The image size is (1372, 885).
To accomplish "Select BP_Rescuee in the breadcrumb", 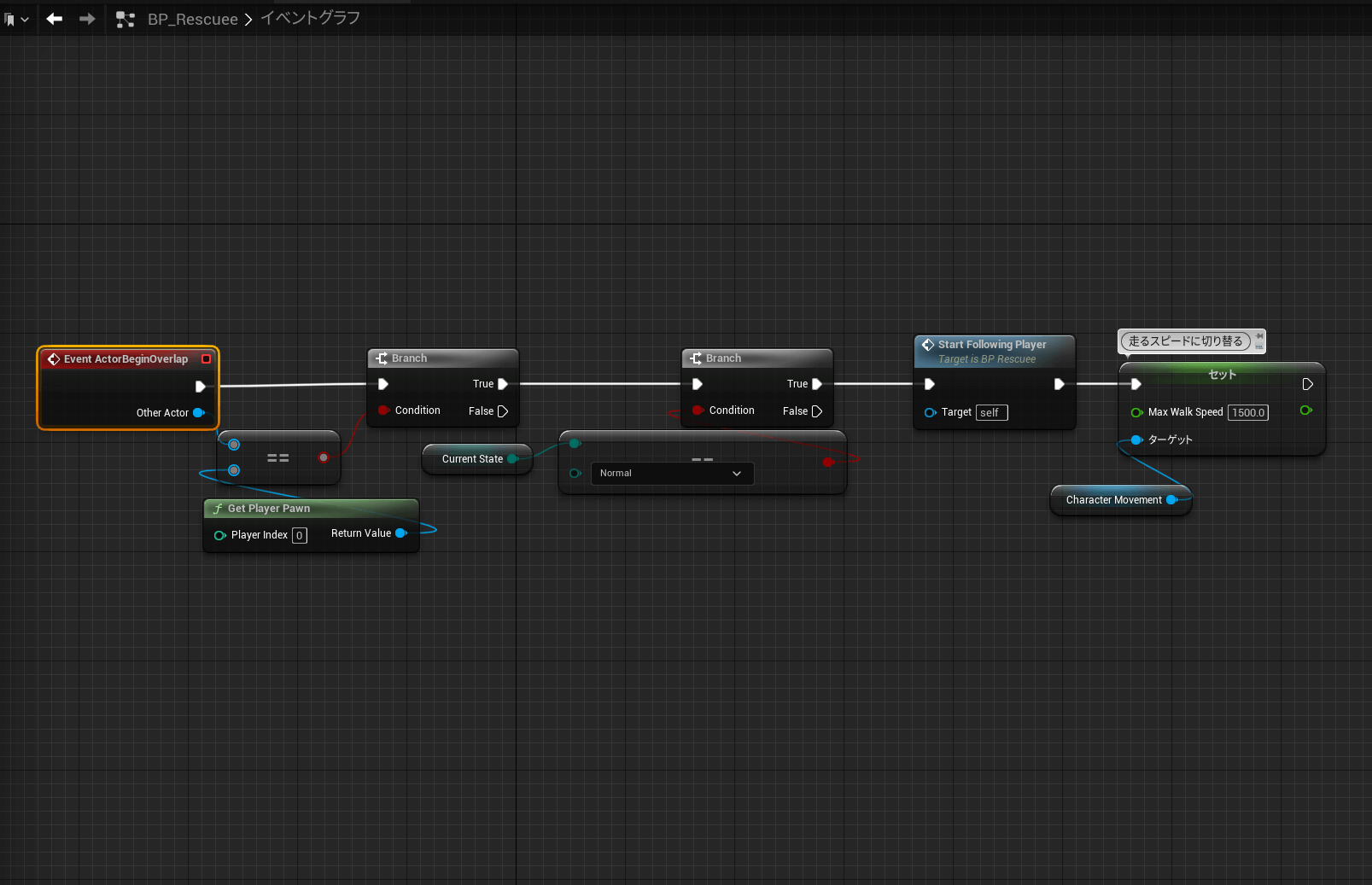I will 192,20.
